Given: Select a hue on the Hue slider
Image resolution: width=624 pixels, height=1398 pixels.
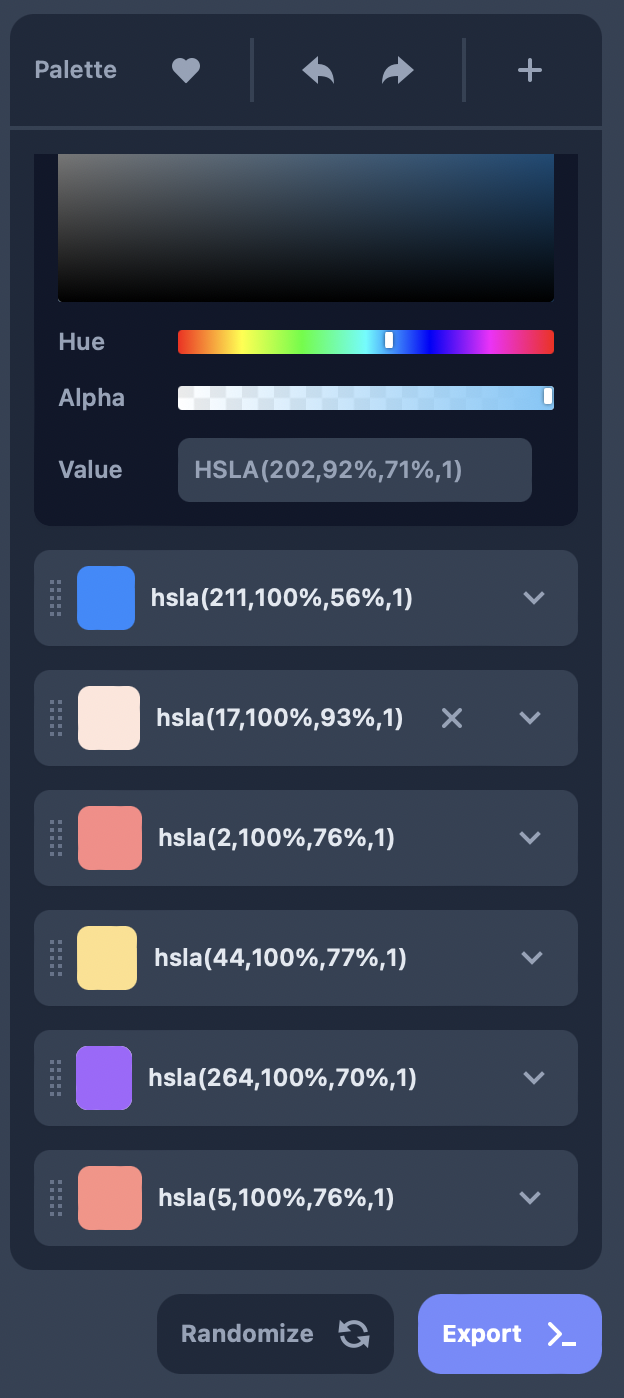Looking at the screenshot, I should point(388,341).
